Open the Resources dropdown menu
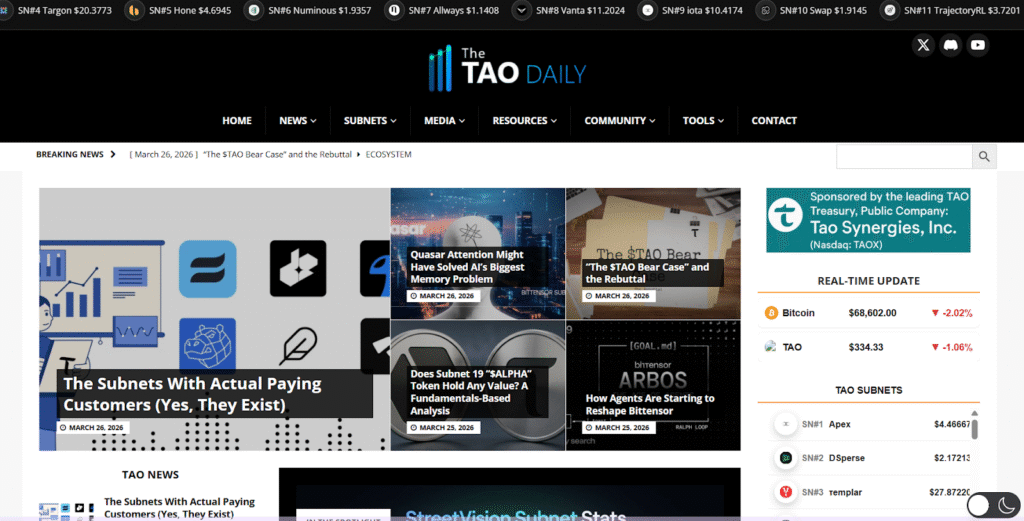 point(525,121)
